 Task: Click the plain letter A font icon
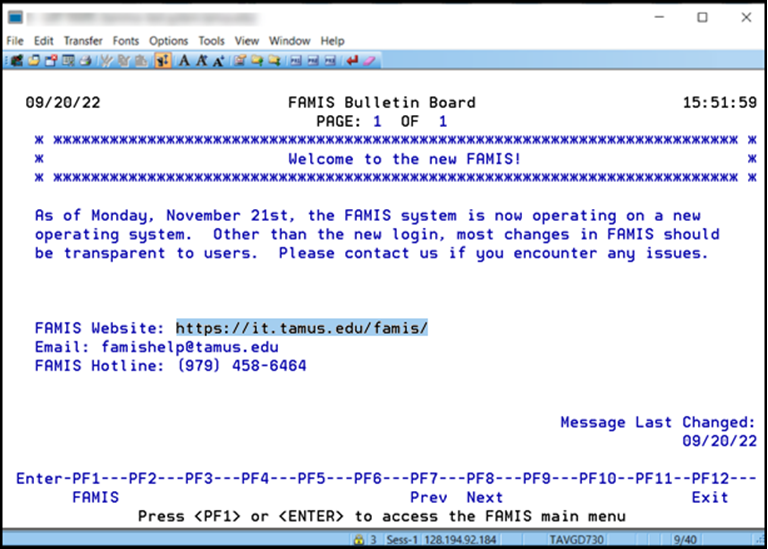pos(184,61)
